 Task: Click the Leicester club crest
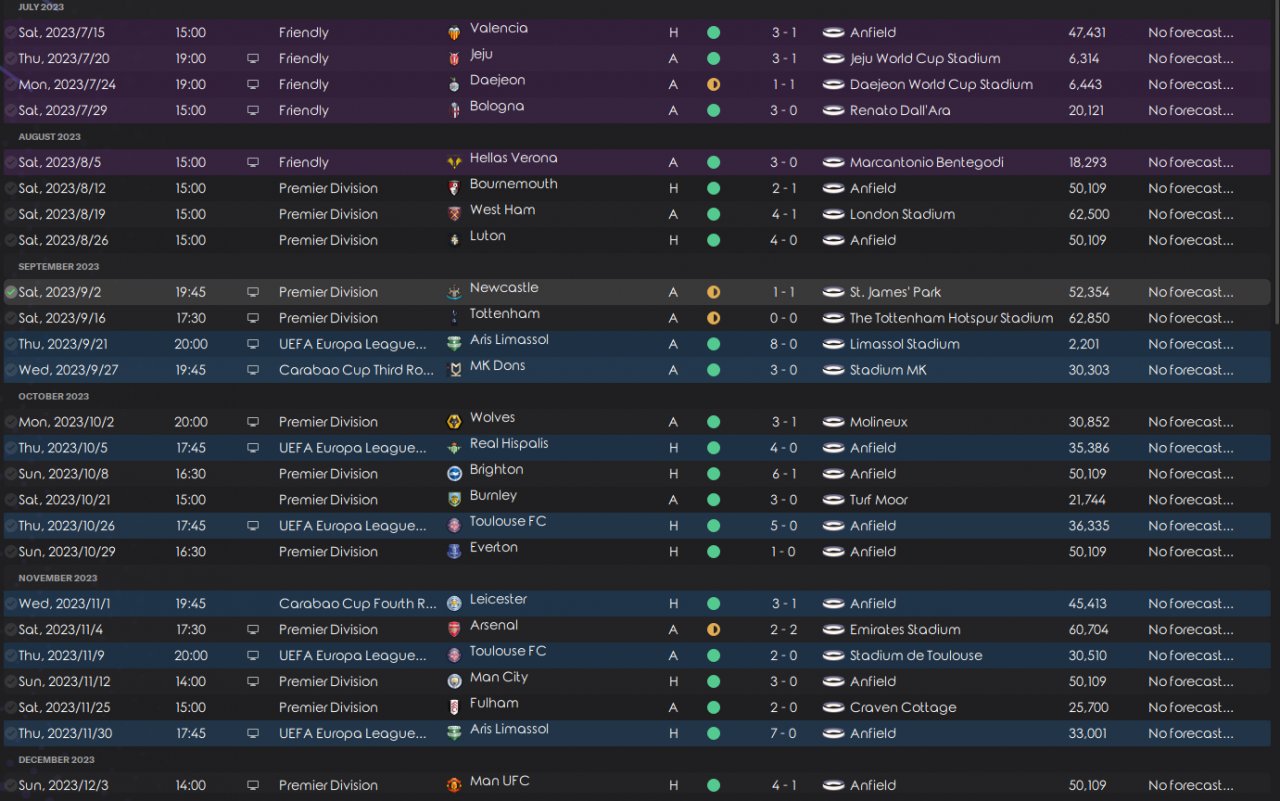tap(455, 604)
